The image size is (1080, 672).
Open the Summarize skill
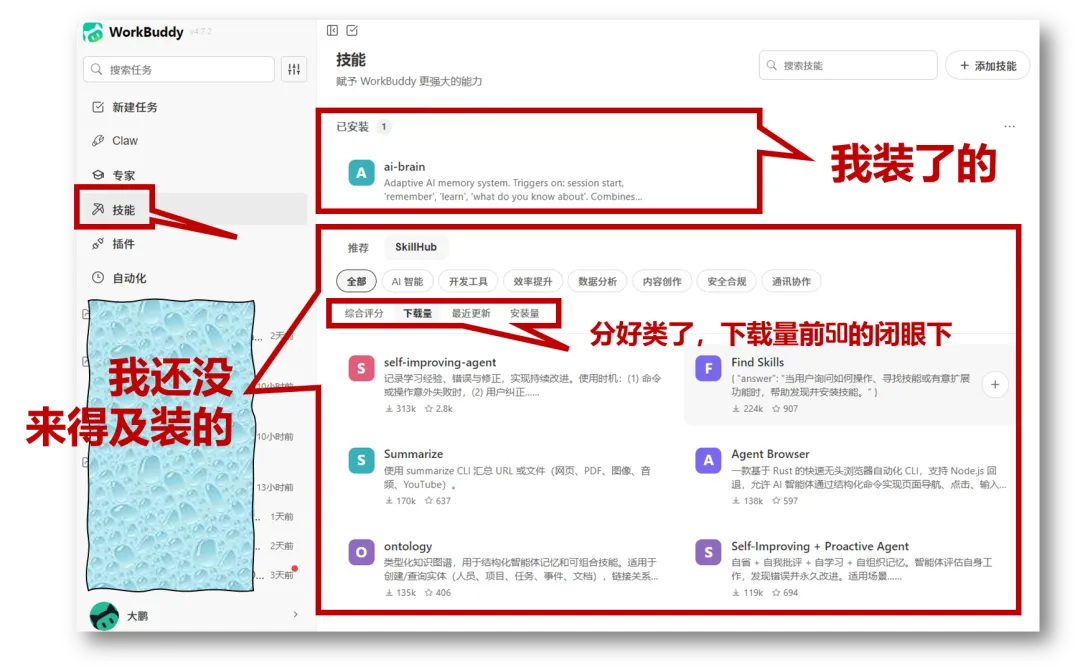[506, 476]
